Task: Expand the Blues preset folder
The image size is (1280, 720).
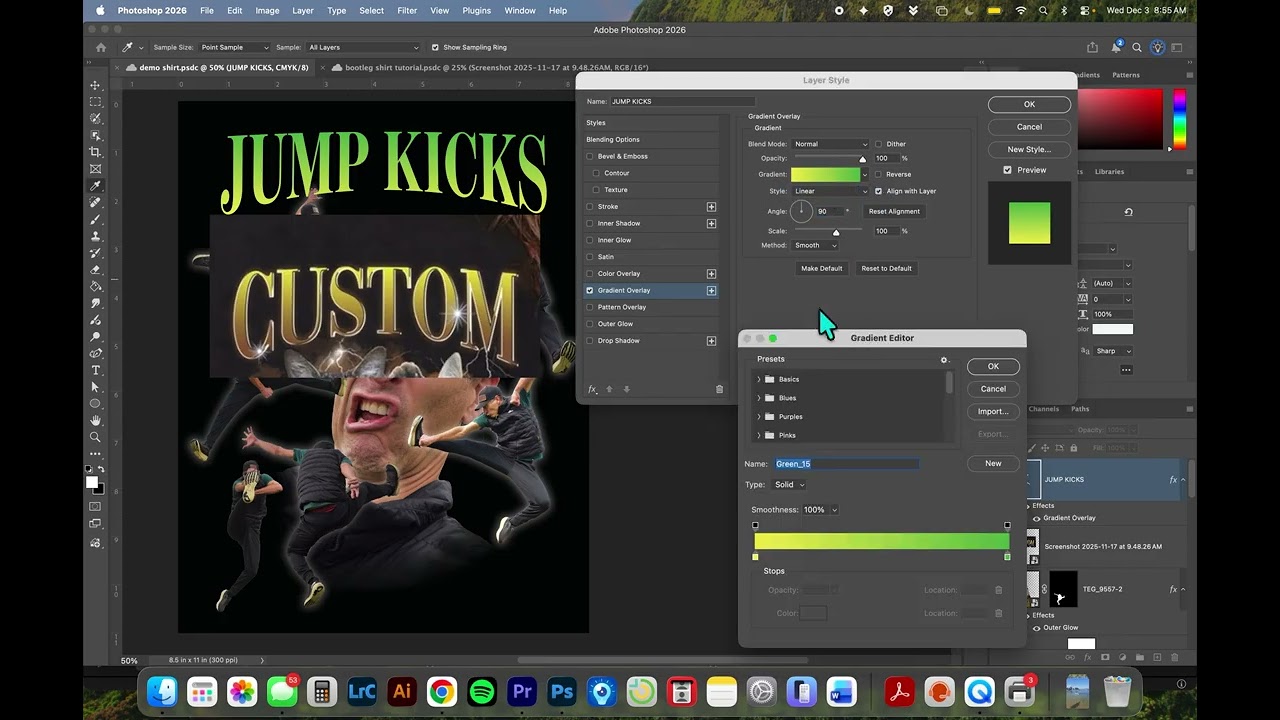Action: click(x=759, y=398)
